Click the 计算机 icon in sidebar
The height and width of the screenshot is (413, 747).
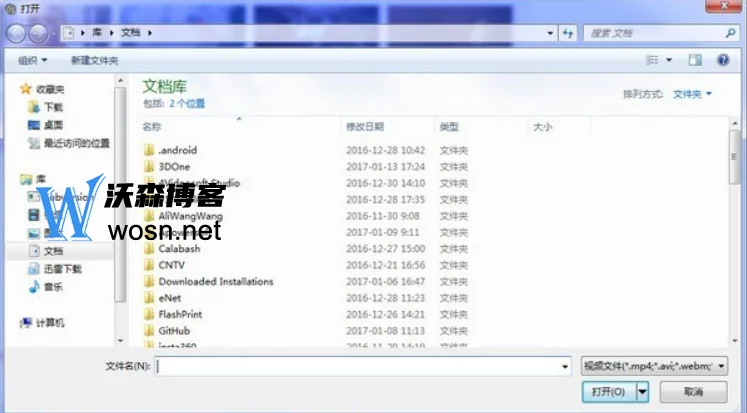26,323
